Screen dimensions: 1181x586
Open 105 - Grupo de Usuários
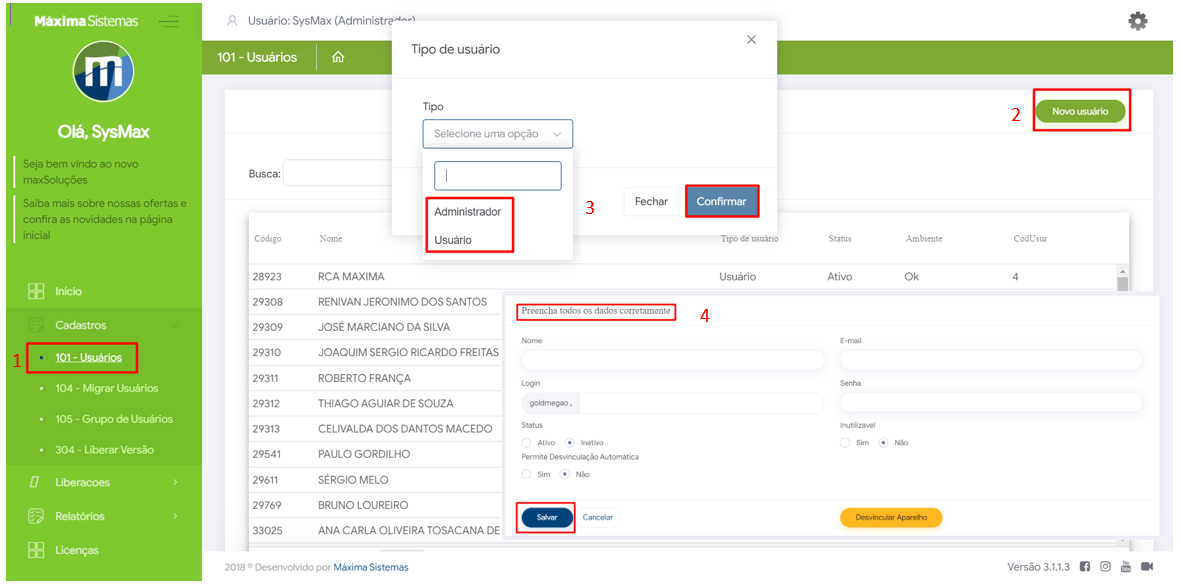(x=114, y=419)
